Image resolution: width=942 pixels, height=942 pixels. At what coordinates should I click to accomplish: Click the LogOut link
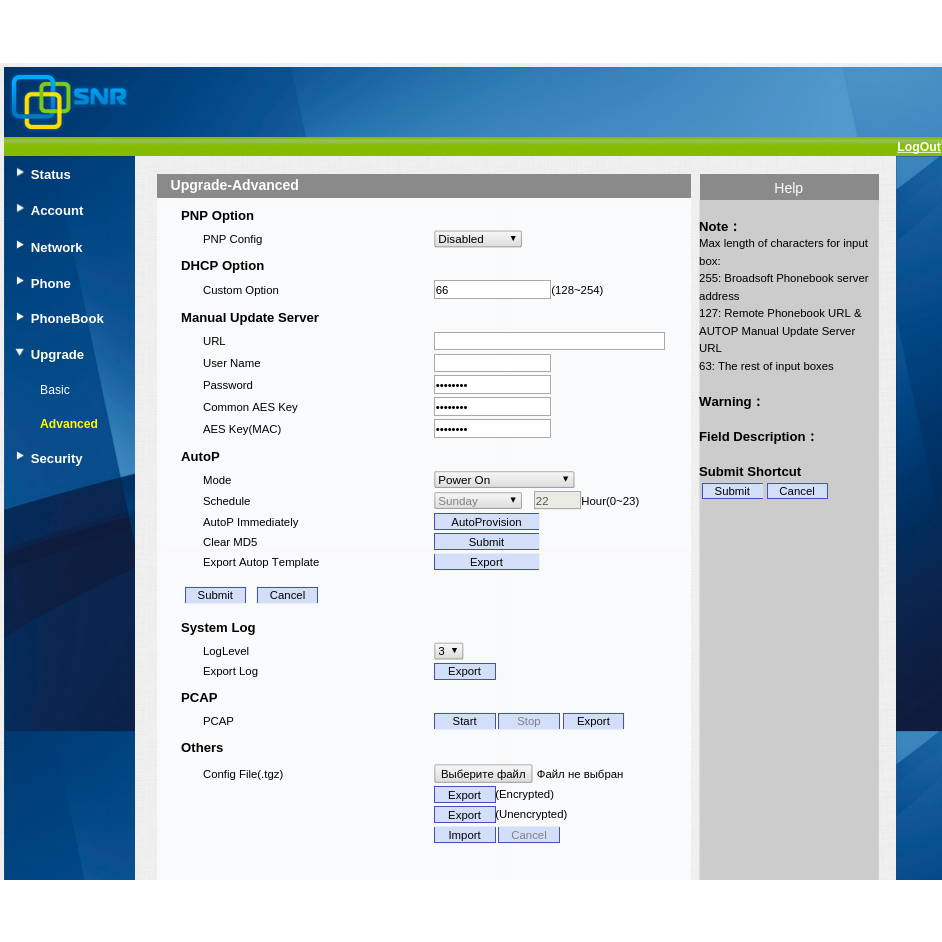pos(918,147)
